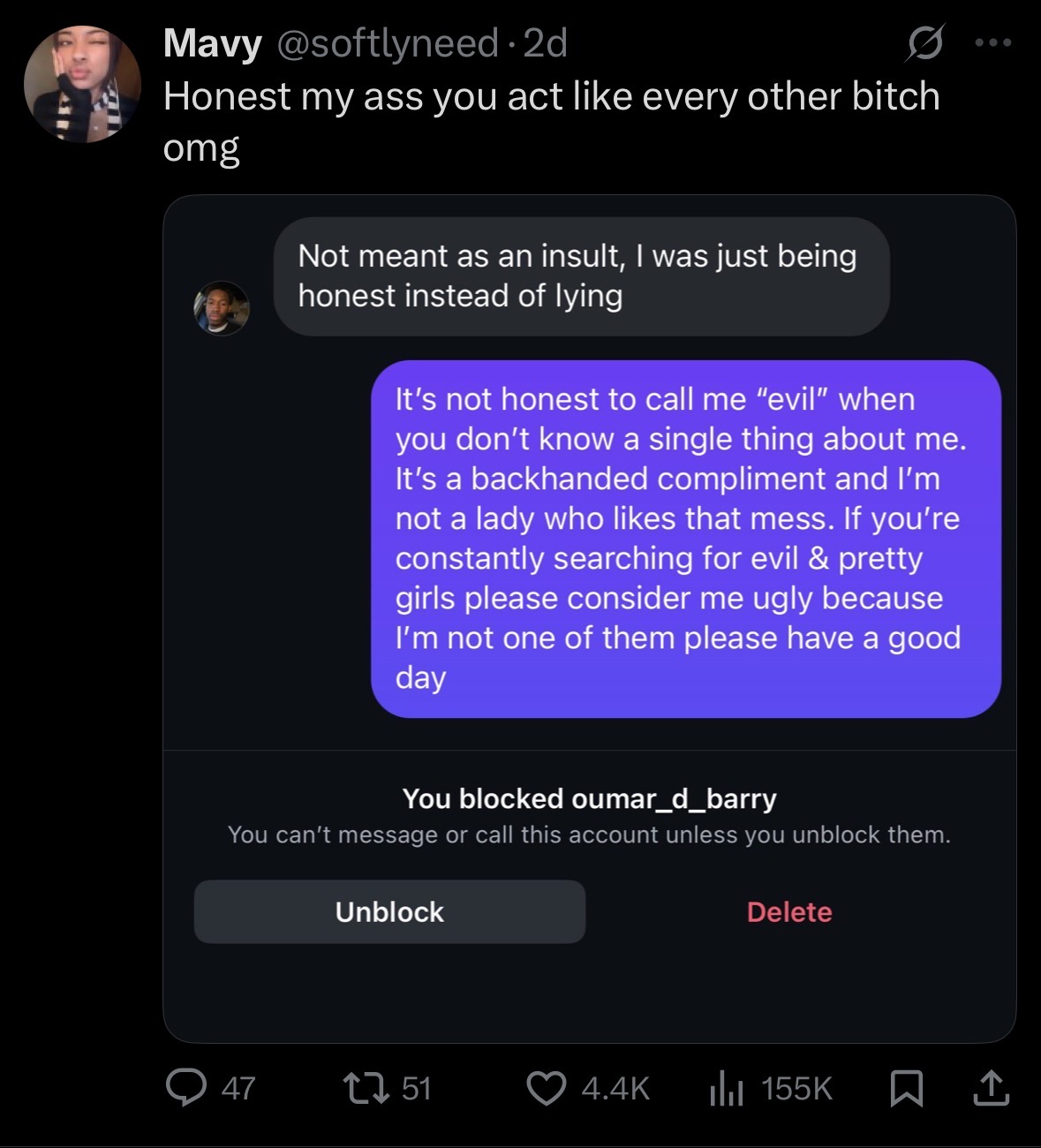1041x1148 pixels.
Task: Tap the red Delete button
Action: [x=789, y=912]
